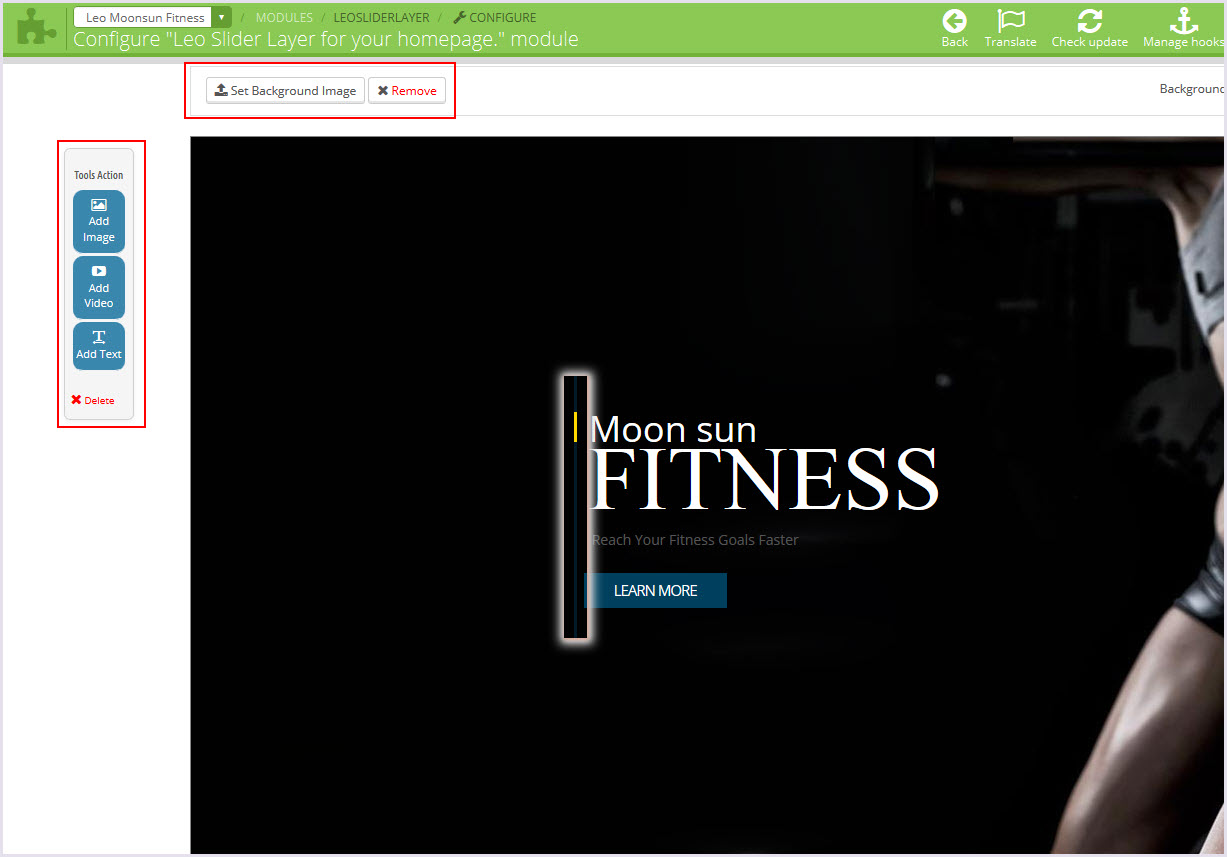Click the green puzzle piece module icon
1227x857 pixels.
pyautogui.click(x=37, y=28)
